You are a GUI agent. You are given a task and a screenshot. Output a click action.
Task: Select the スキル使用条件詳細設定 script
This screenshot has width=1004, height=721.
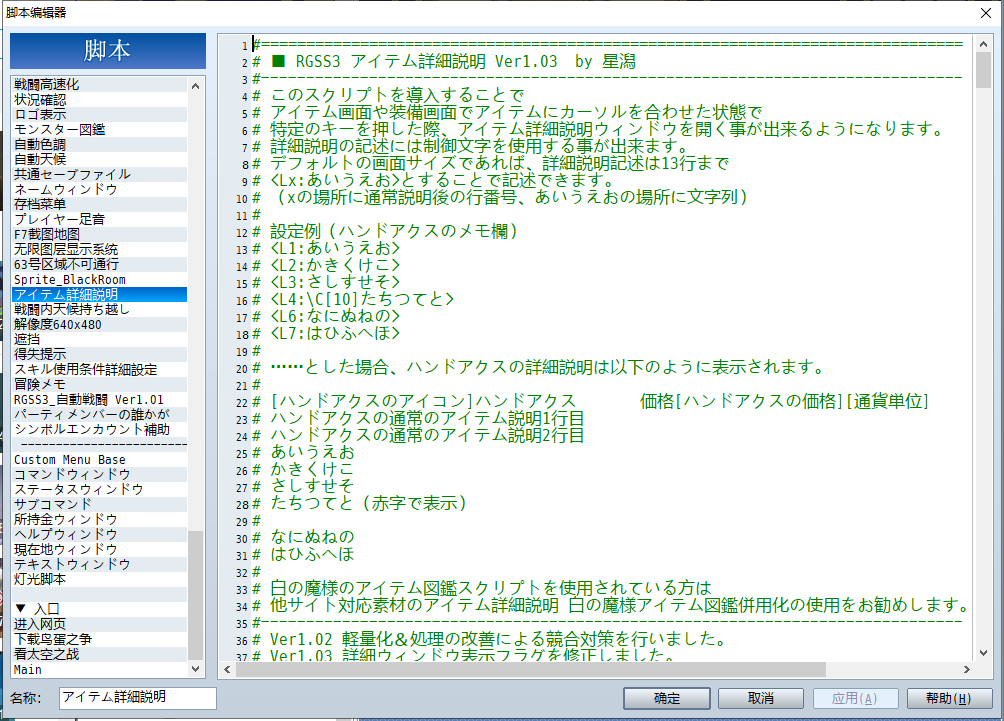[100, 369]
